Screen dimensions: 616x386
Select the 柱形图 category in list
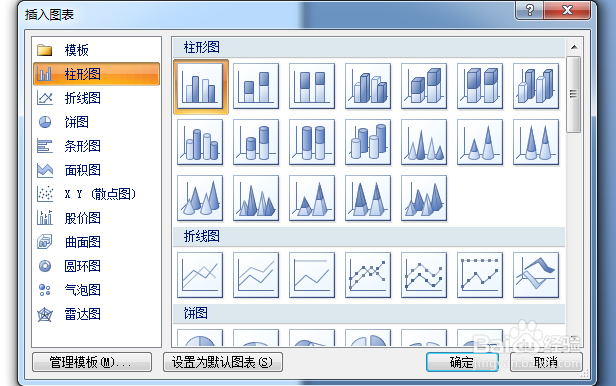(97, 74)
